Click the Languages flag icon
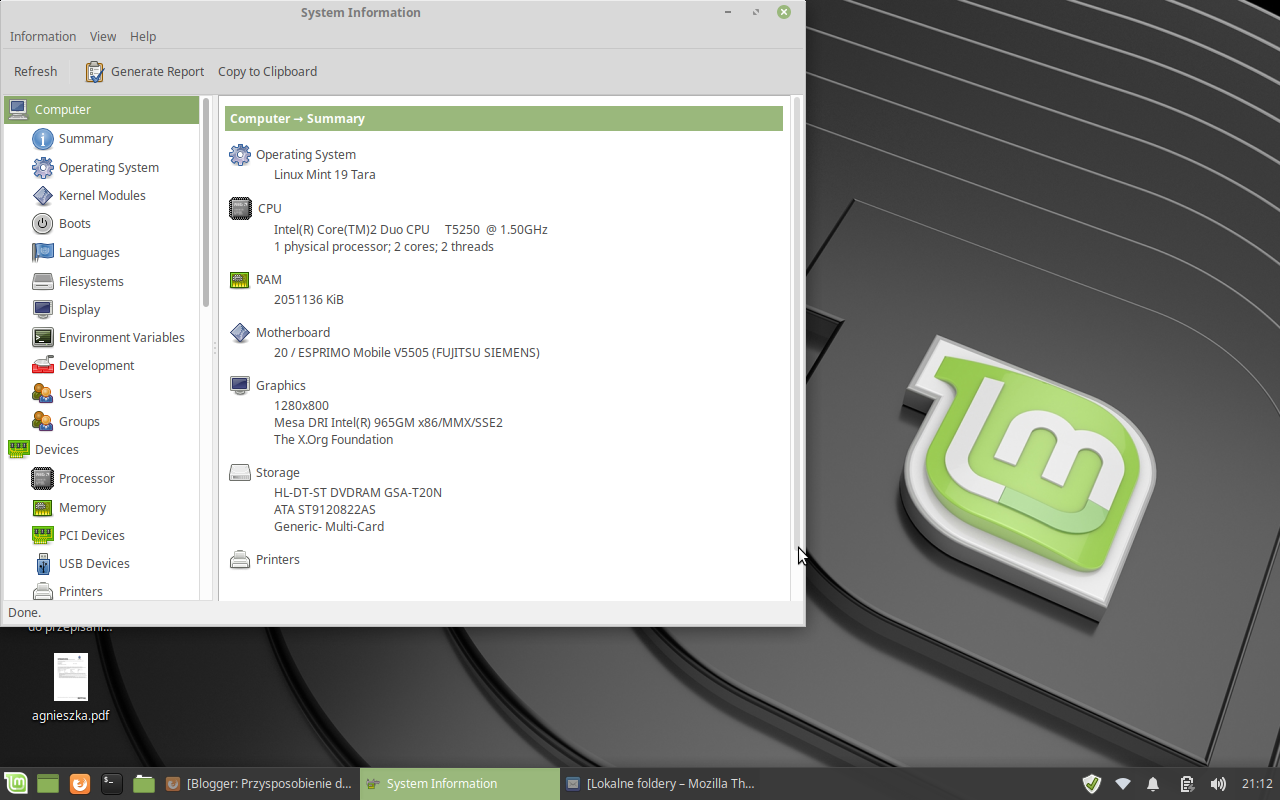This screenshot has height=800, width=1280. (x=42, y=252)
